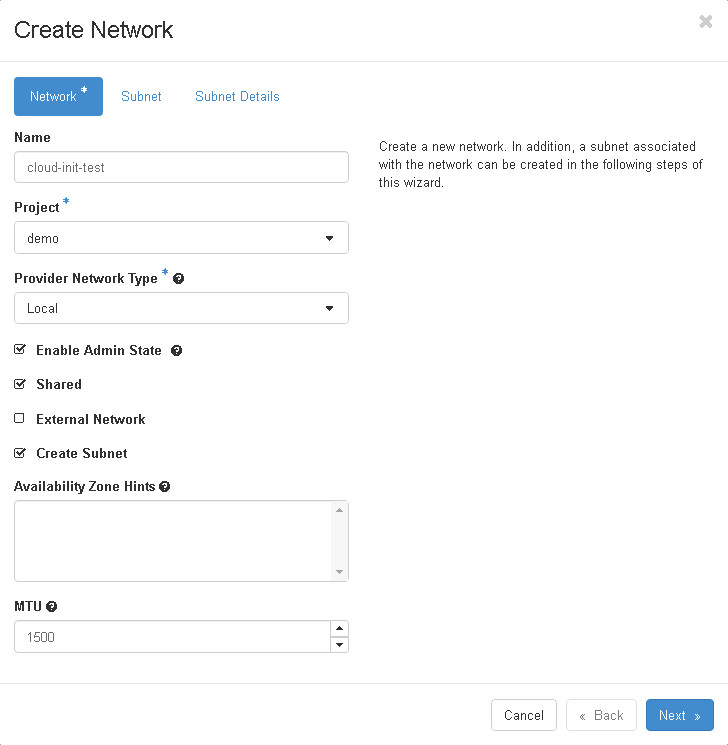728x745 pixels.
Task: Click the MTU help icon
Action: coord(51,606)
